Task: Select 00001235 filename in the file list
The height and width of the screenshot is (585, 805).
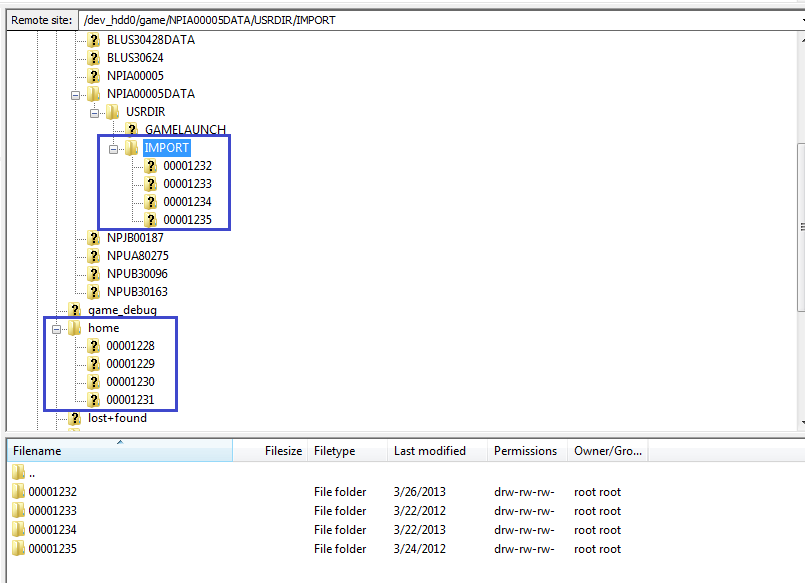Action: (x=52, y=549)
